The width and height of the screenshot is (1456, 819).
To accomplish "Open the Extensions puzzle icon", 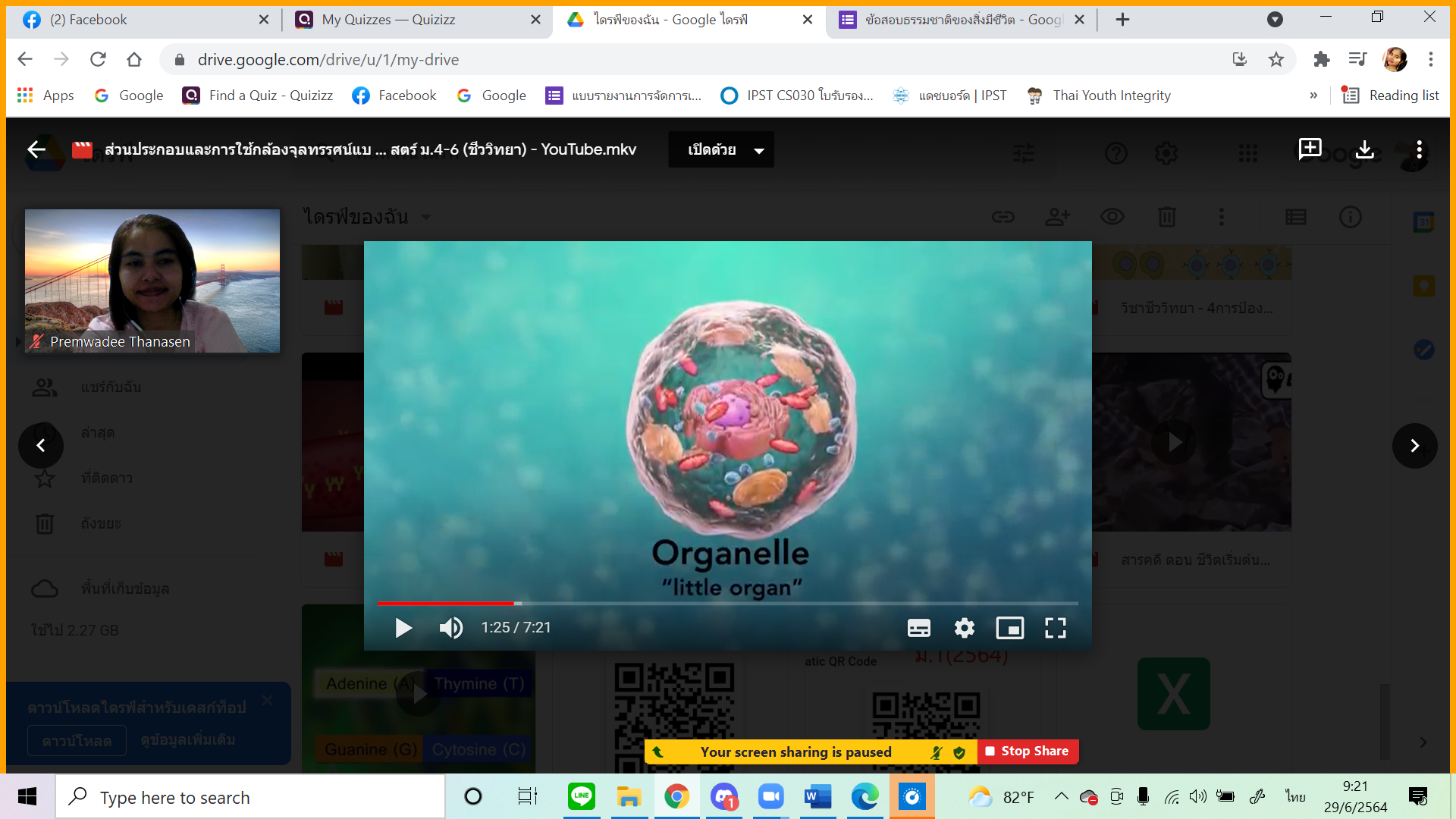I will coord(1322,59).
